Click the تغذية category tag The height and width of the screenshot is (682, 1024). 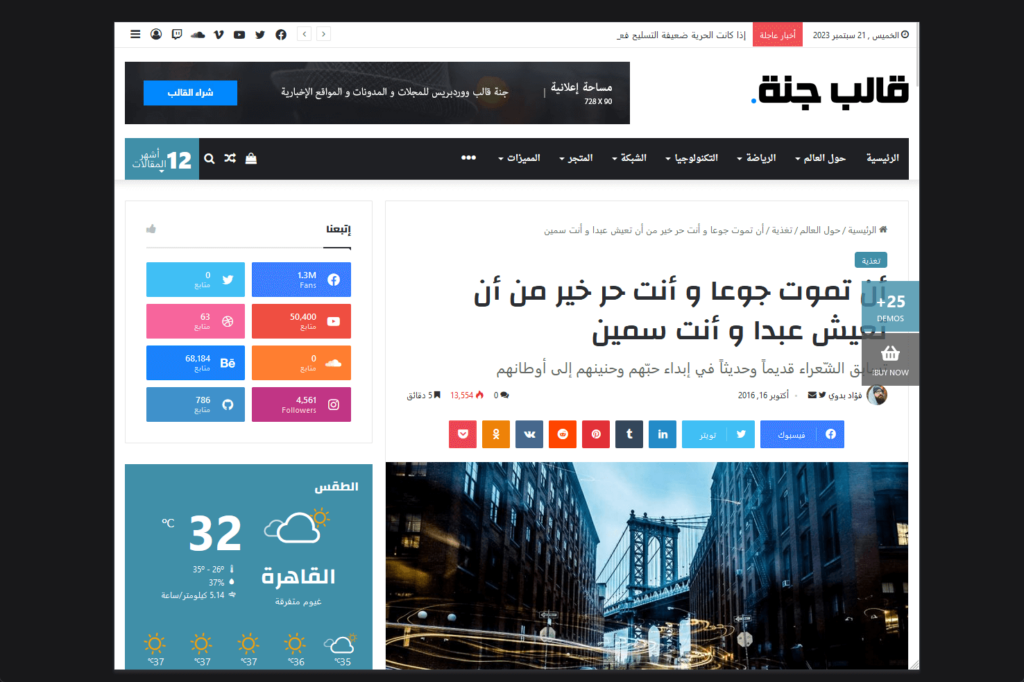coord(871,261)
